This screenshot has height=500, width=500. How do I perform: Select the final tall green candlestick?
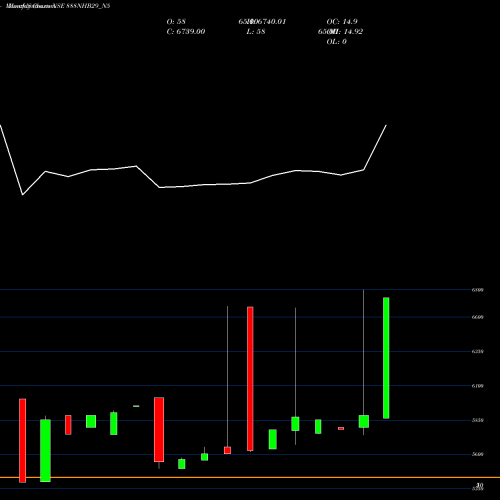pyautogui.click(x=386, y=358)
